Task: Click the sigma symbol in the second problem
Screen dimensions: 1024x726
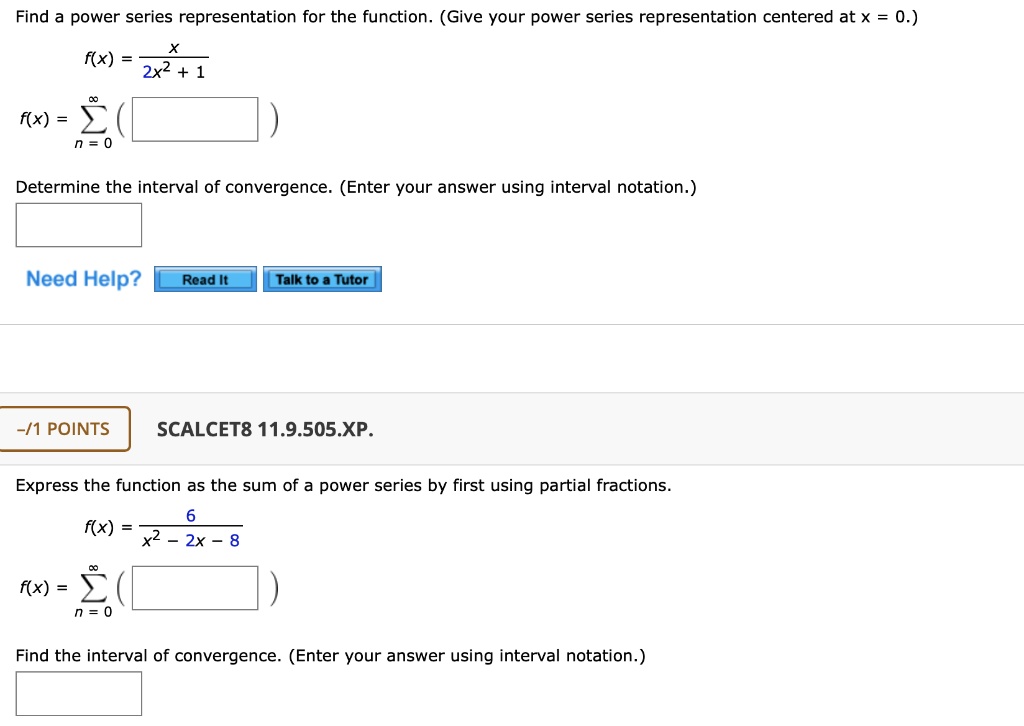Action: click(x=93, y=587)
